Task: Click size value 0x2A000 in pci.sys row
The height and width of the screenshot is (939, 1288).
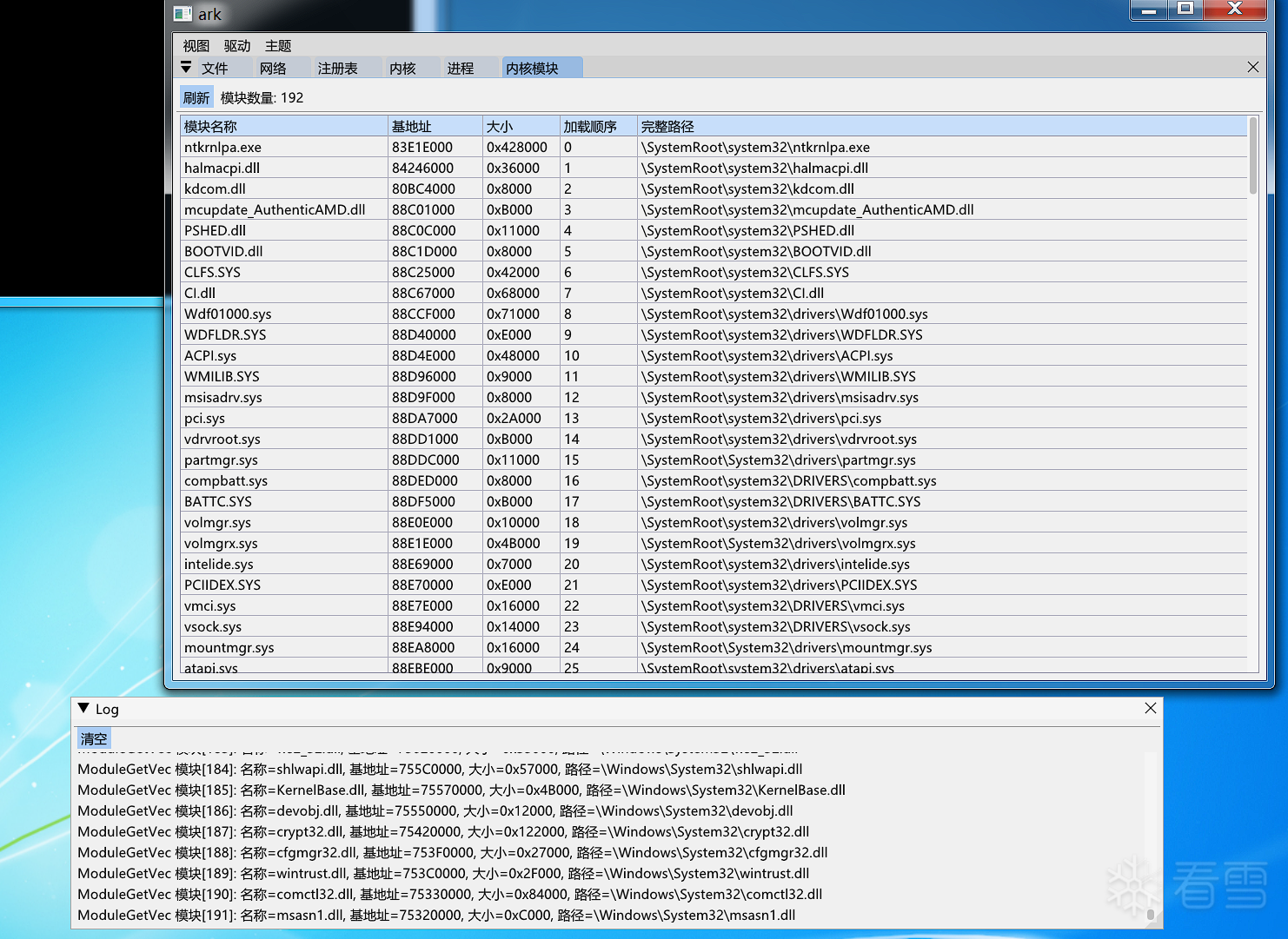Action: click(x=514, y=418)
